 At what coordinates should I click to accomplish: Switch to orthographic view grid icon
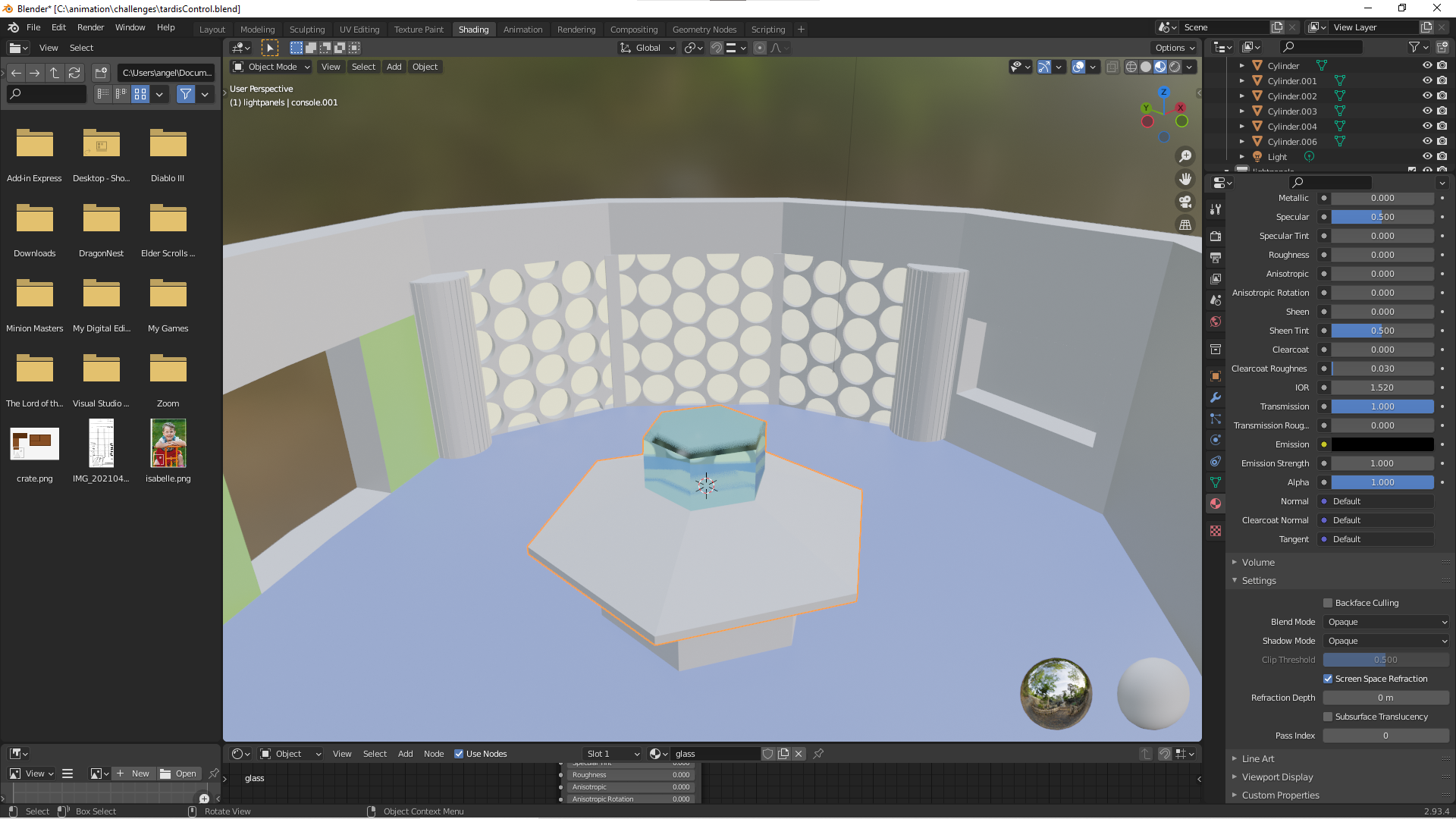1185,224
